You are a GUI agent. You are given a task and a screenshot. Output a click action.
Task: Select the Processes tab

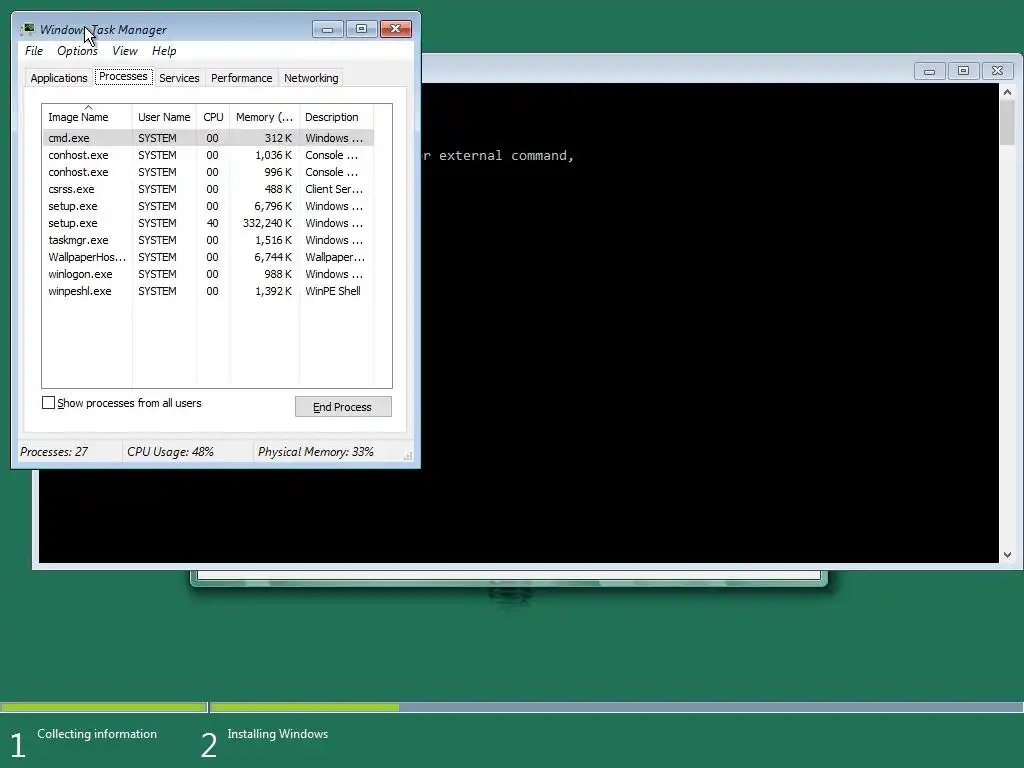(x=123, y=76)
